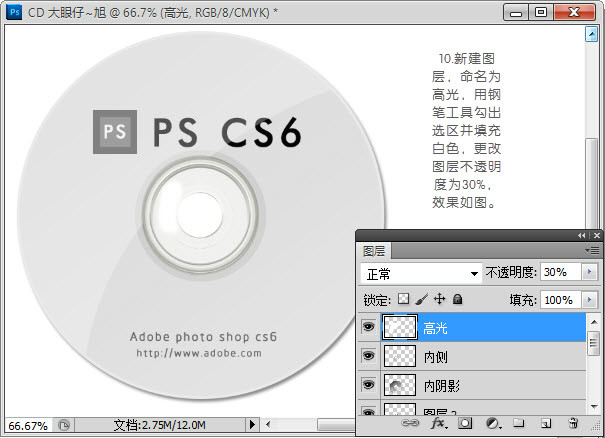The height and width of the screenshot is (438, 605).
Task: Hide the 高光 layer
Action: [x=368, y=327]
